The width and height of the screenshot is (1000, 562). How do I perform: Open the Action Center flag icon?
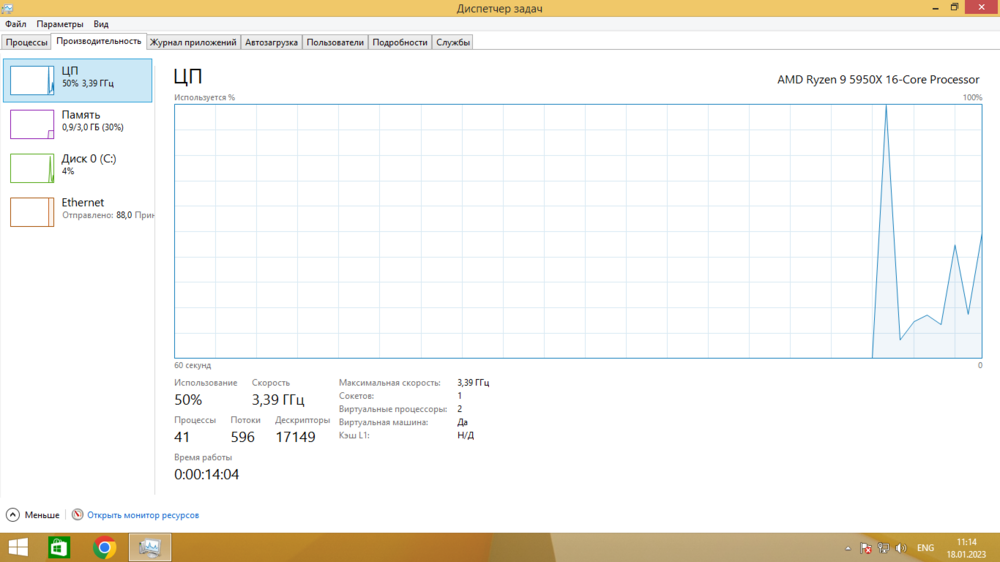pos(867,548)
